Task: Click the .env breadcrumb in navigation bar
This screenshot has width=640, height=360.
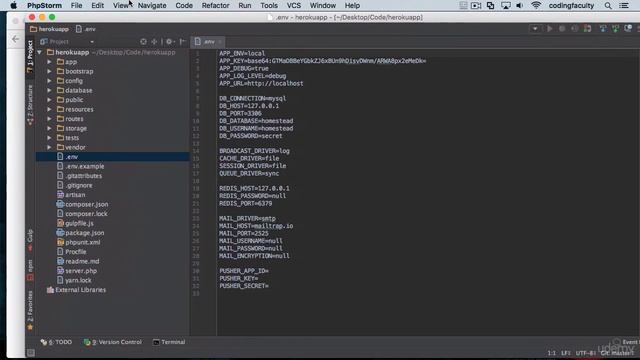Action: click(86, 29)
